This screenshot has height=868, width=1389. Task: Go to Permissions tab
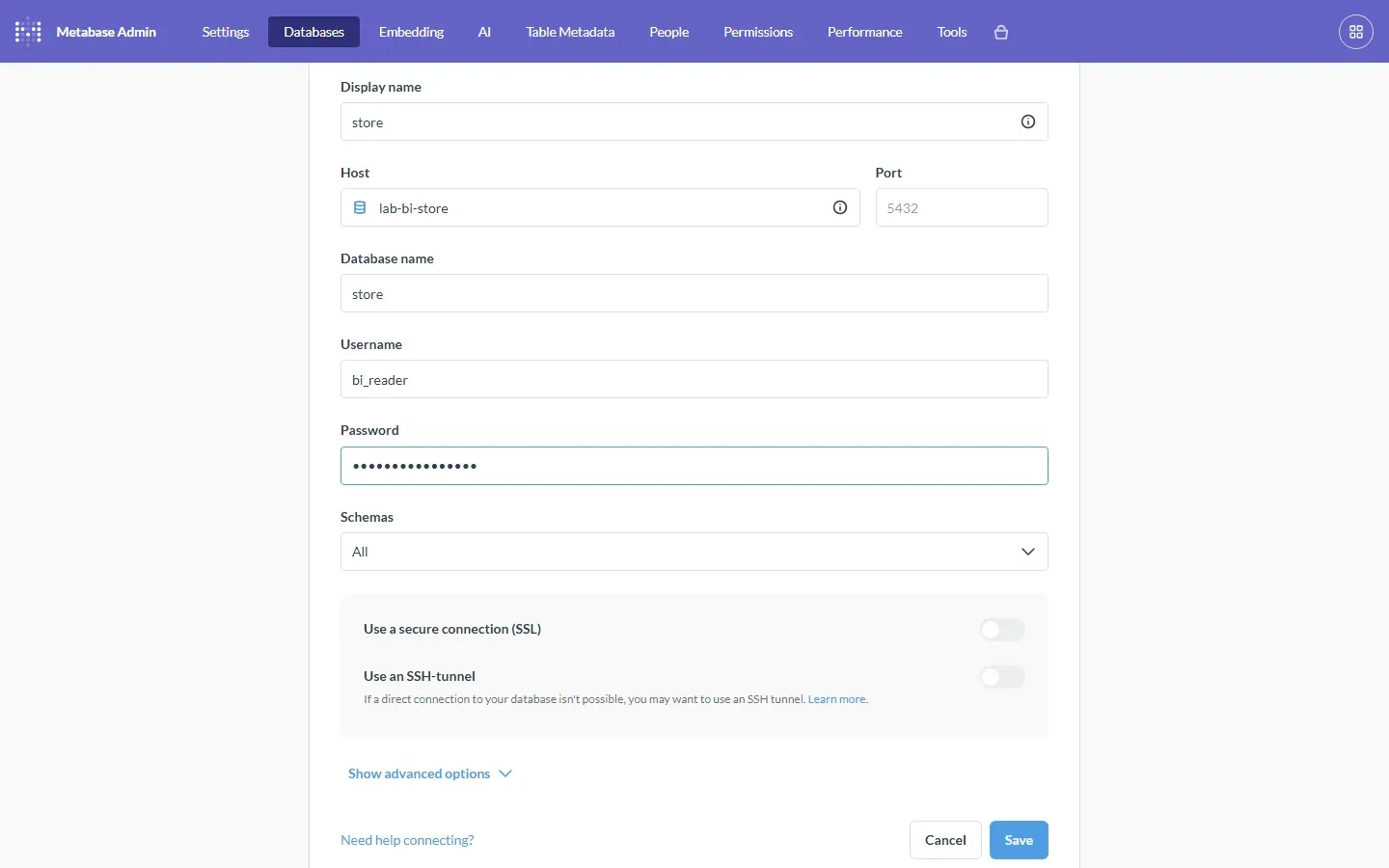pyautogui.click(x=759, y=32)
